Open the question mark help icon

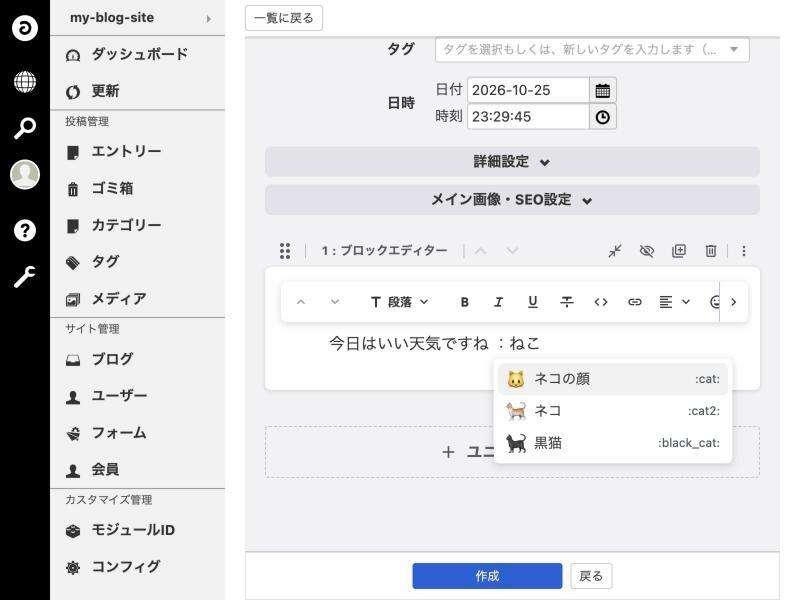click(24, 231)
